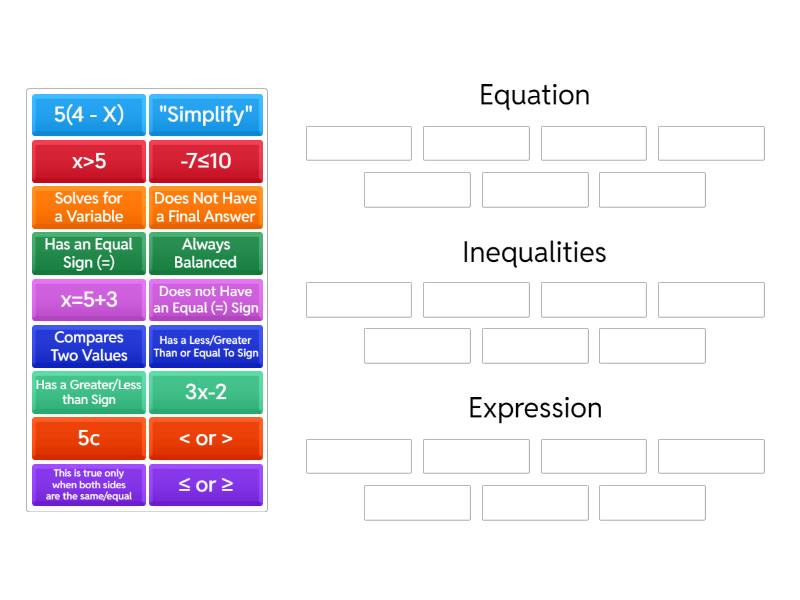800x600 pixels.
Task: Pick the red "x>5" tile
Action: click(89, 161)
